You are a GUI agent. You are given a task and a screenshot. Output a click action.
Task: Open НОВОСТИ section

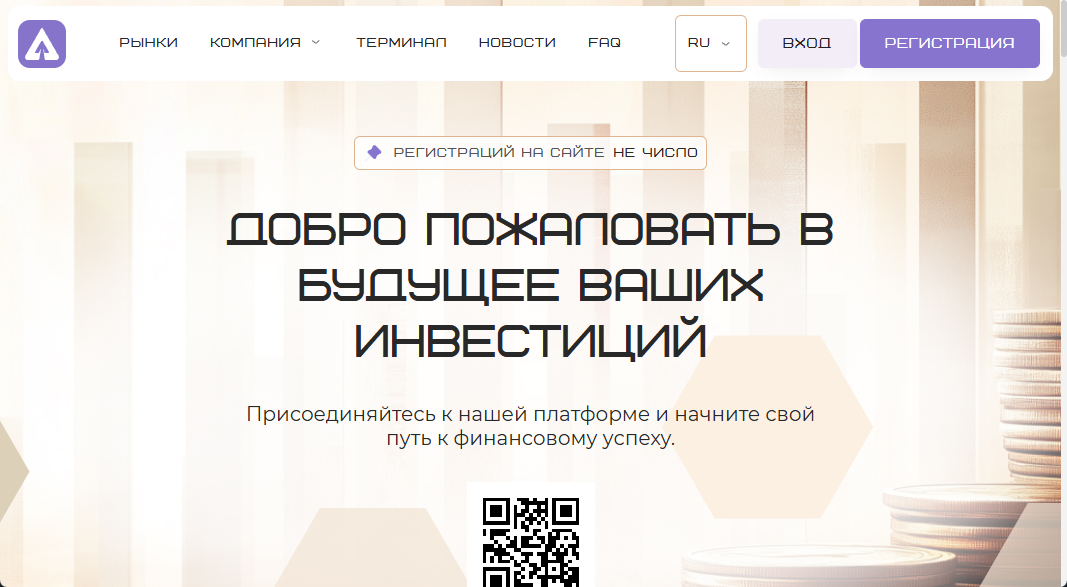tap(517, 43)
